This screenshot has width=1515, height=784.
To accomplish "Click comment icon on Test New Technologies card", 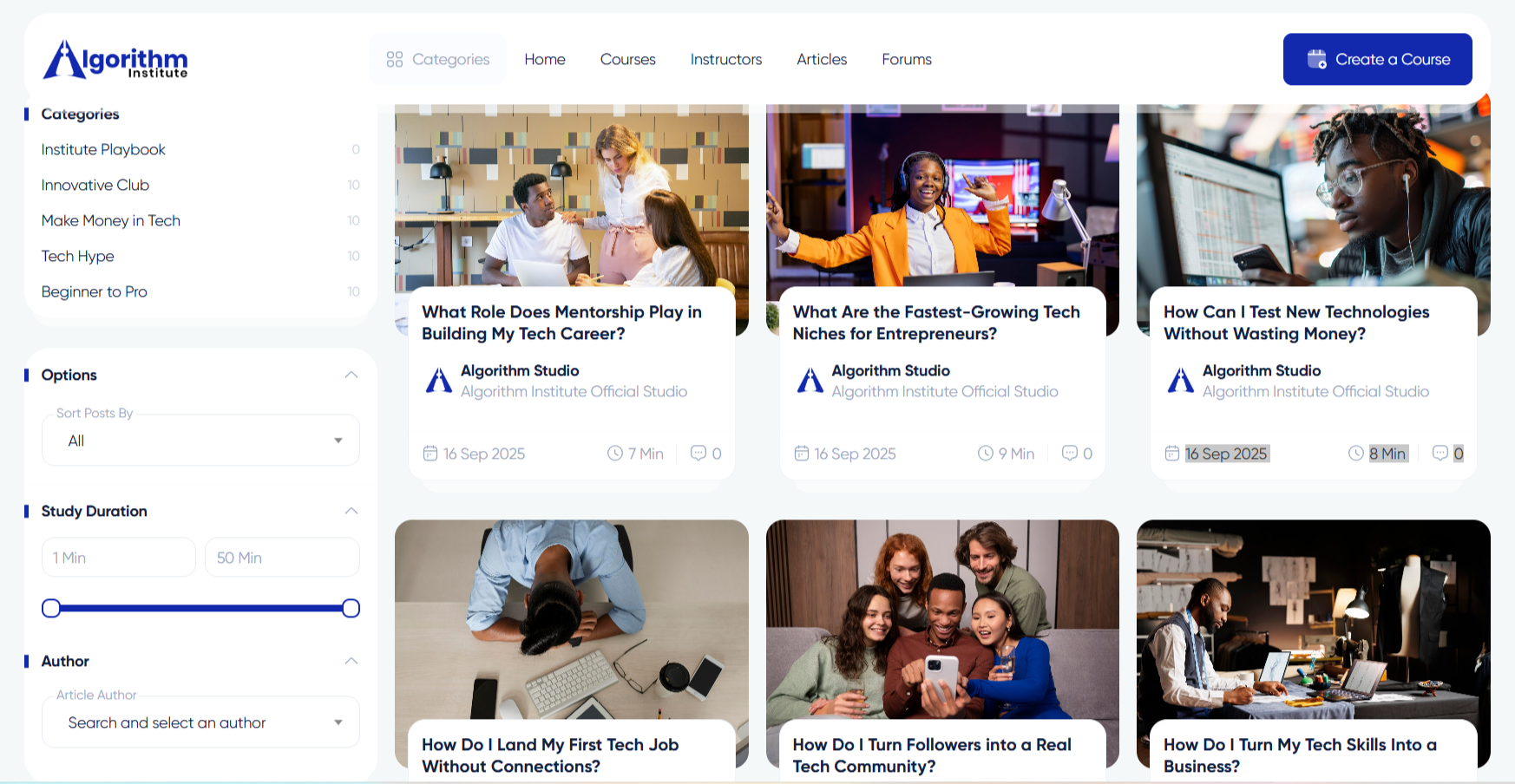I will (x=1440, y=454).
